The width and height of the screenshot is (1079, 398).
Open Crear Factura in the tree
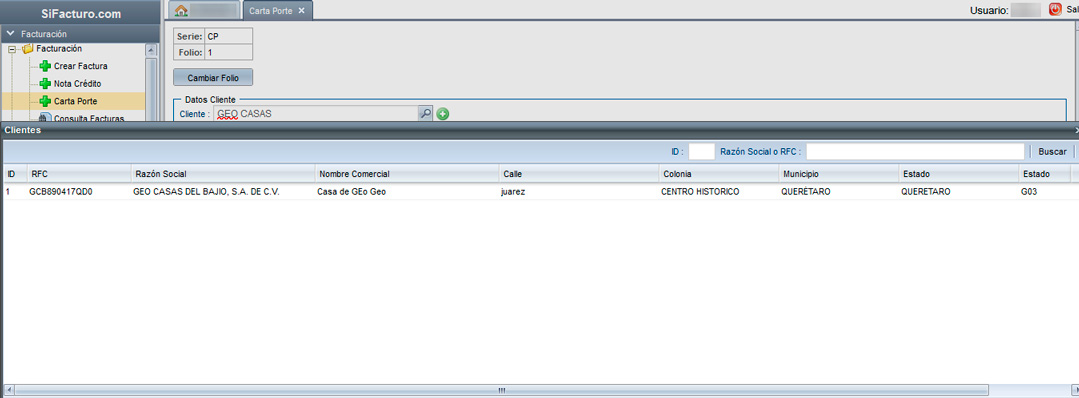[81, 66]
